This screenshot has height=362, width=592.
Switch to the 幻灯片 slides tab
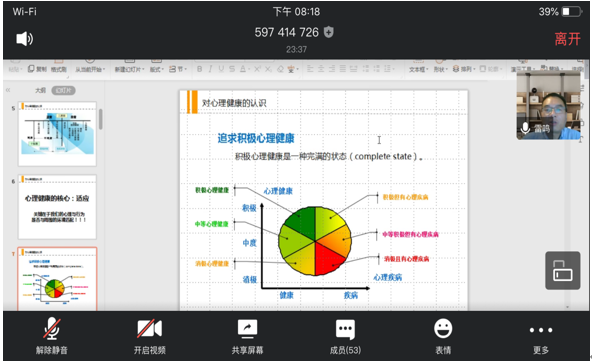63,90
